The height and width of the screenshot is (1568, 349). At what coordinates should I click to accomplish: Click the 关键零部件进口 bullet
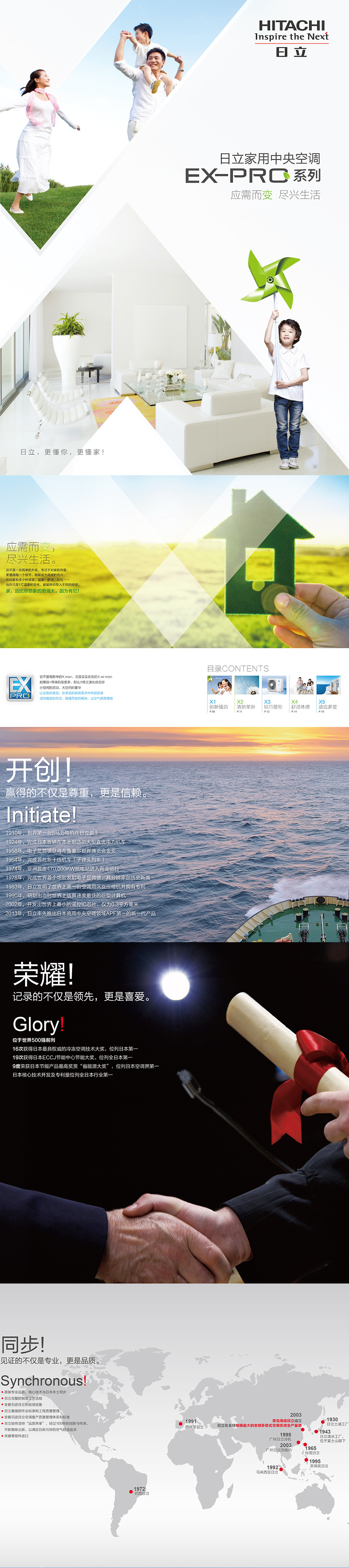[15, 1436]
